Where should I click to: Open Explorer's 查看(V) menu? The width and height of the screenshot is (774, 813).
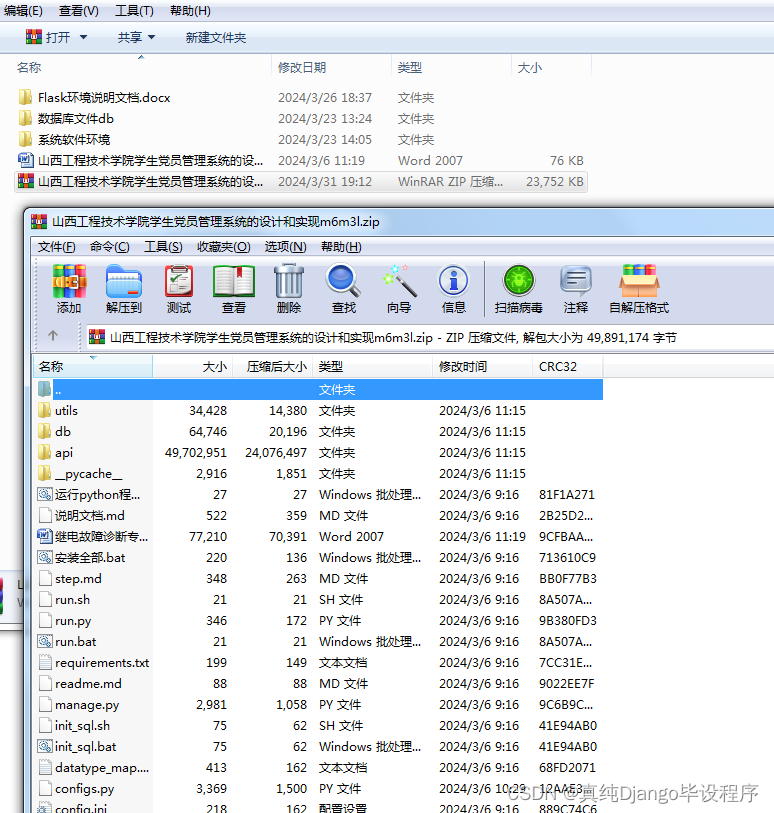click(79, 11)
